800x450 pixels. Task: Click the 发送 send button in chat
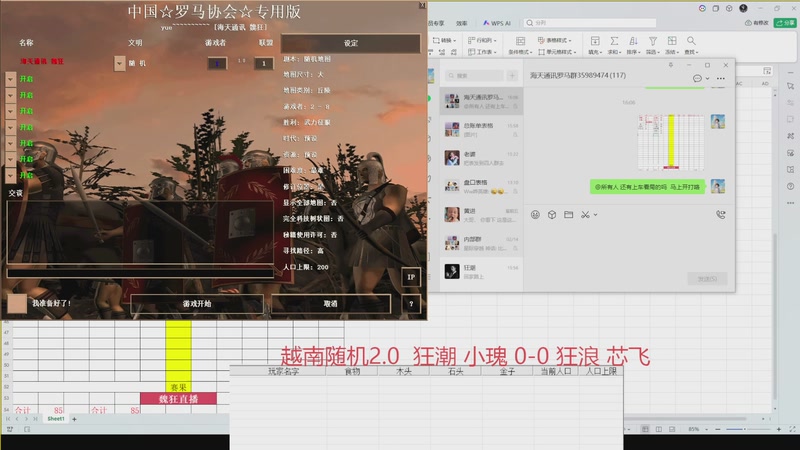707,279
